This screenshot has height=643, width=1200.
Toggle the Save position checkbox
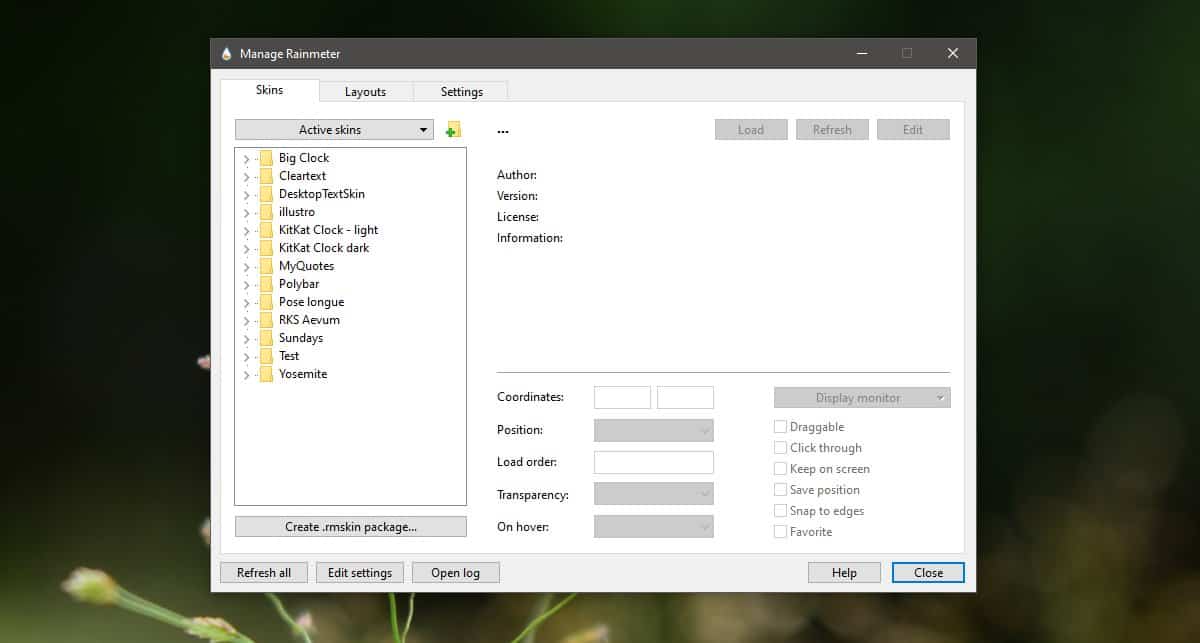point(781,490)
